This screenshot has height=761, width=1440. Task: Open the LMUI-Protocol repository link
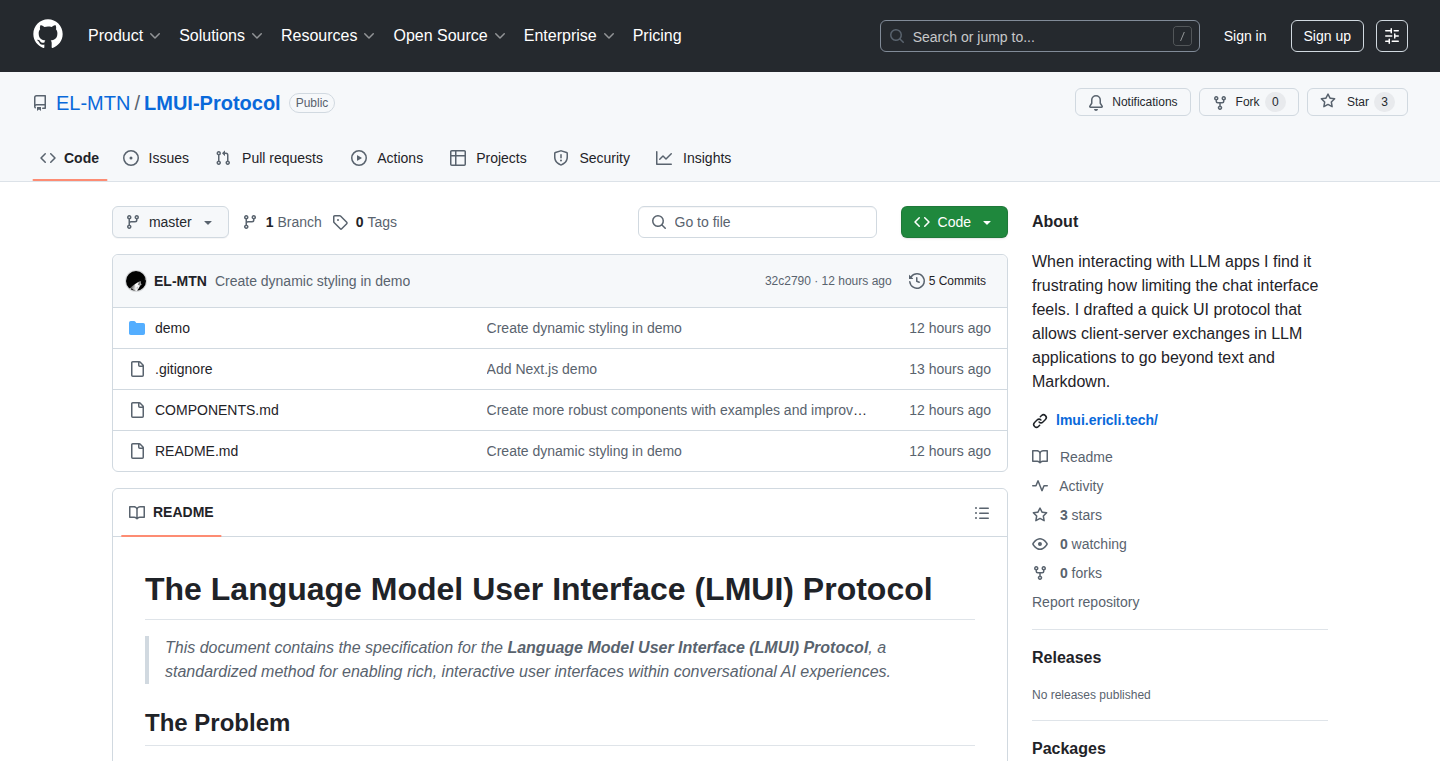(x=212, y=103)
